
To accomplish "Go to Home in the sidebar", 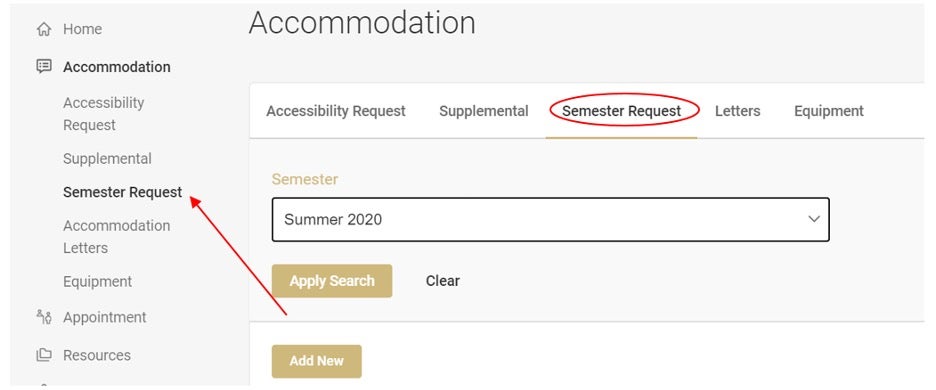I will coord(82,29).
